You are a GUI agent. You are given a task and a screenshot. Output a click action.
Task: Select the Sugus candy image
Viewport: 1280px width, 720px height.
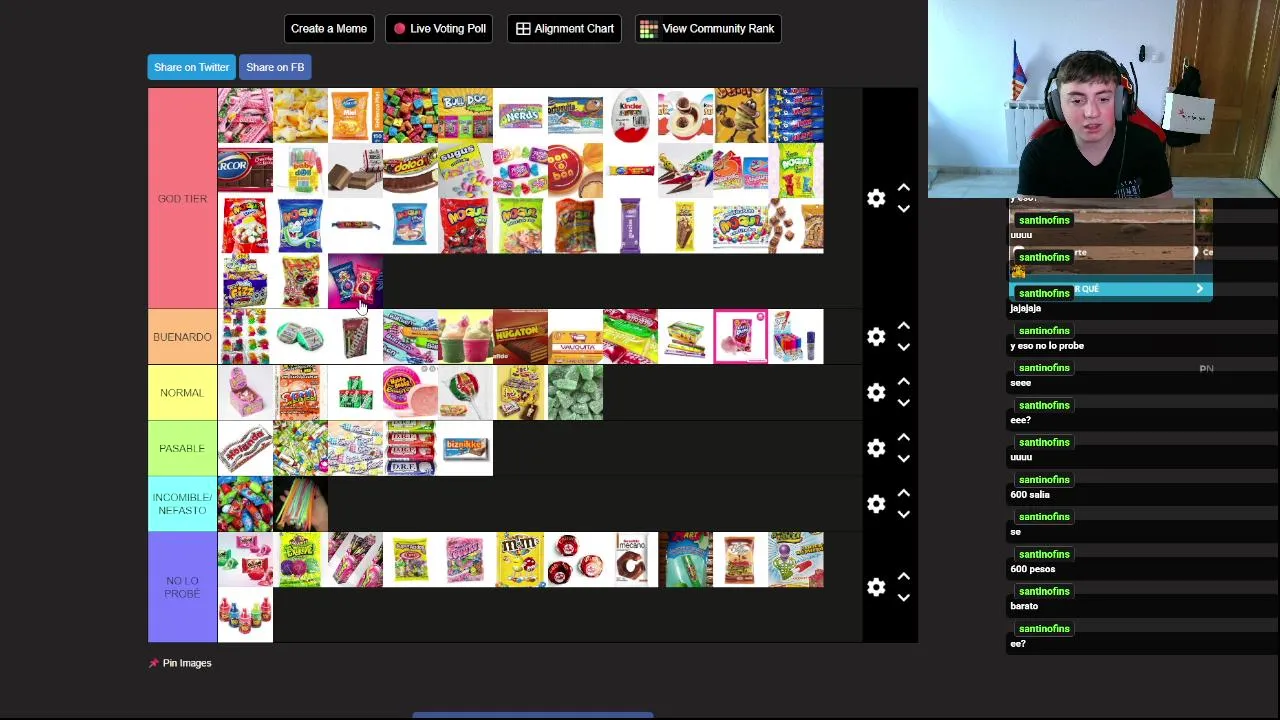[465, 170]
